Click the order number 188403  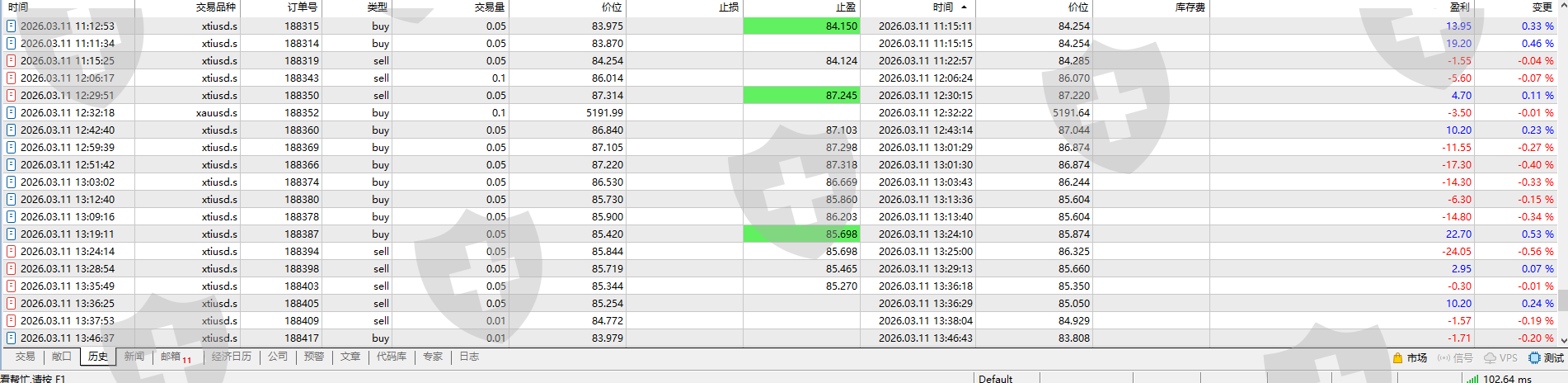click(x=302, y=286)
